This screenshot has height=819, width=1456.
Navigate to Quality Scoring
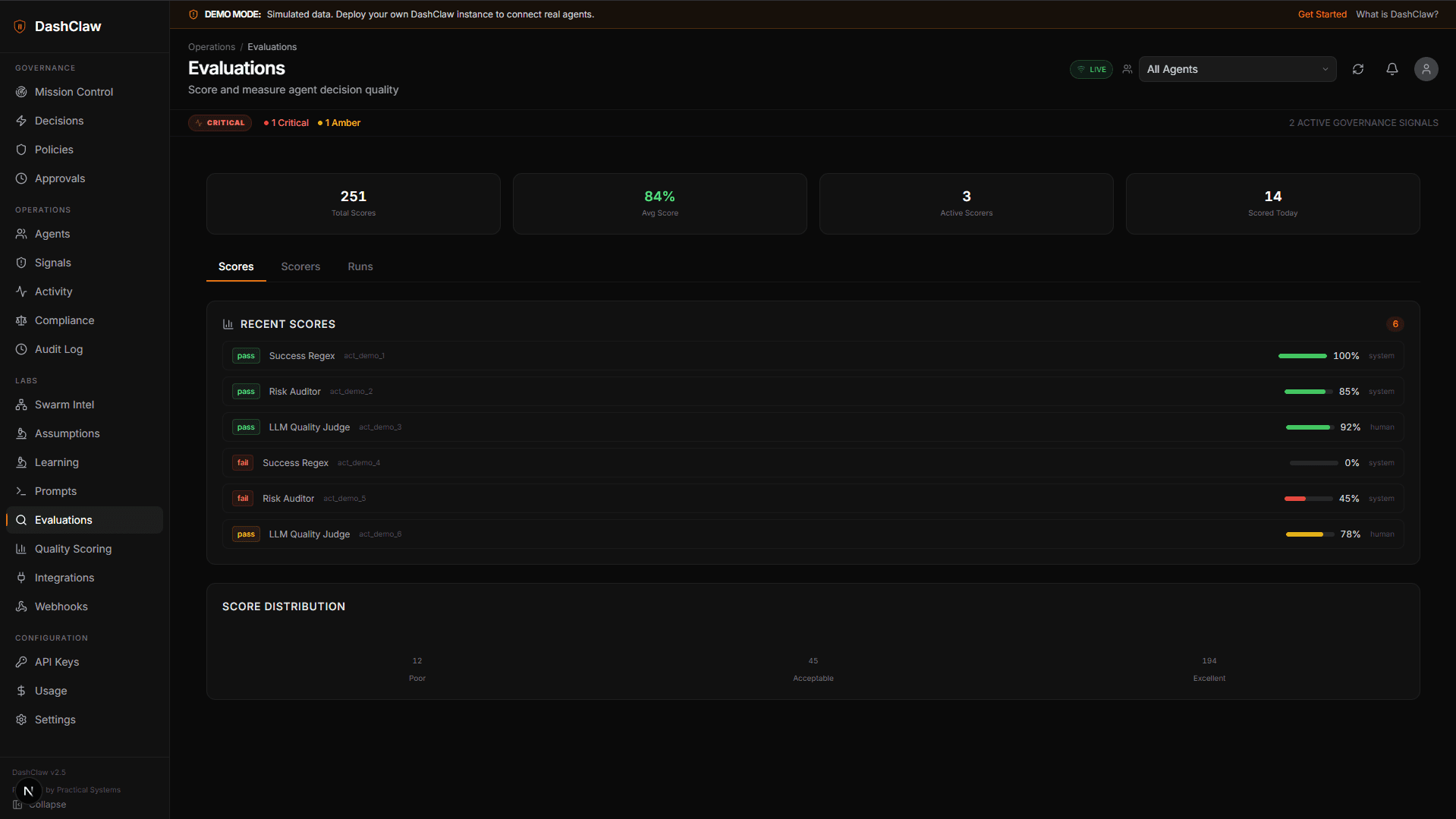(x=73, y=549)
